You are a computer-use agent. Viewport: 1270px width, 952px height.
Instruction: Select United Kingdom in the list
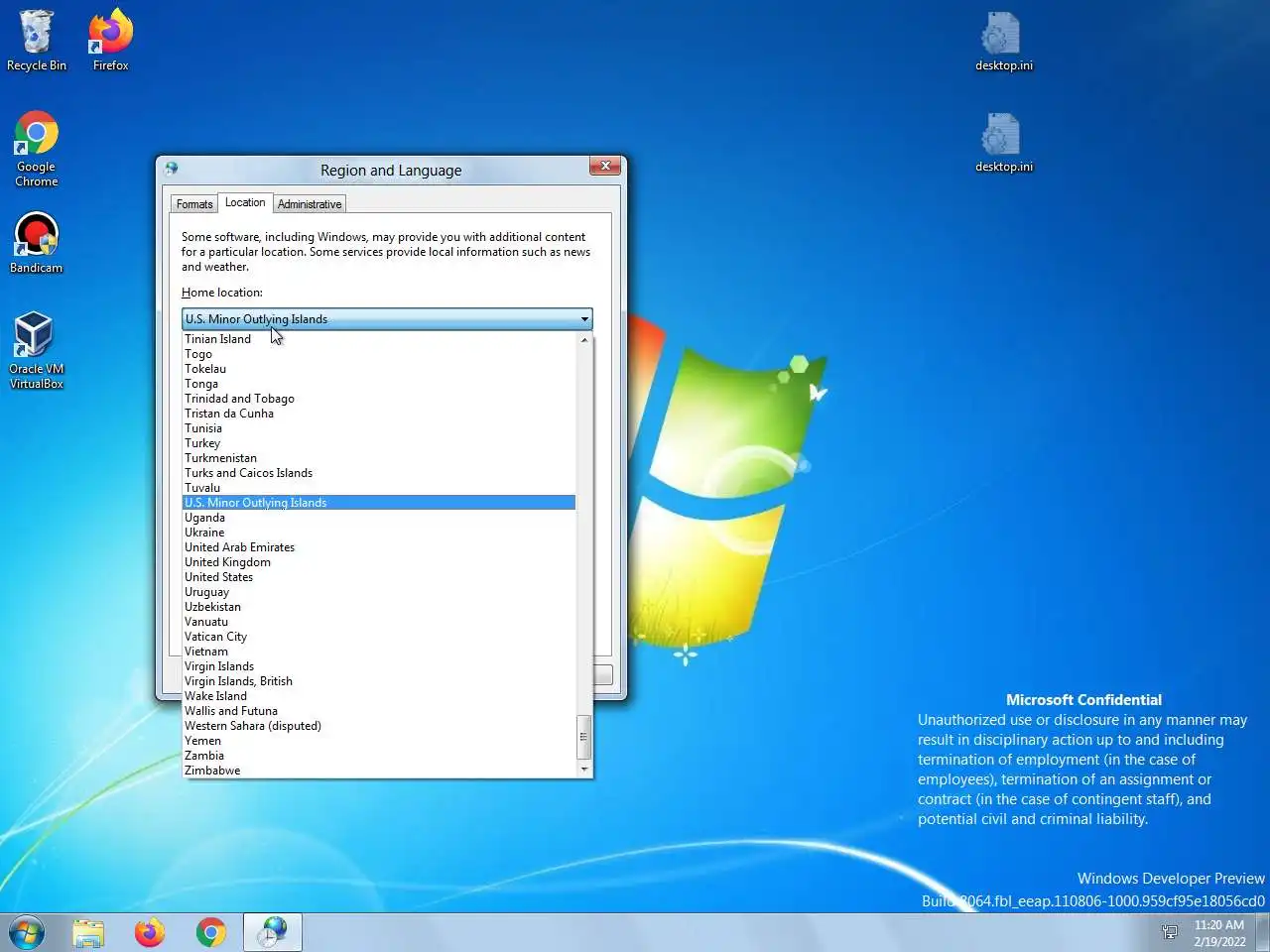(x=379, y=562)
